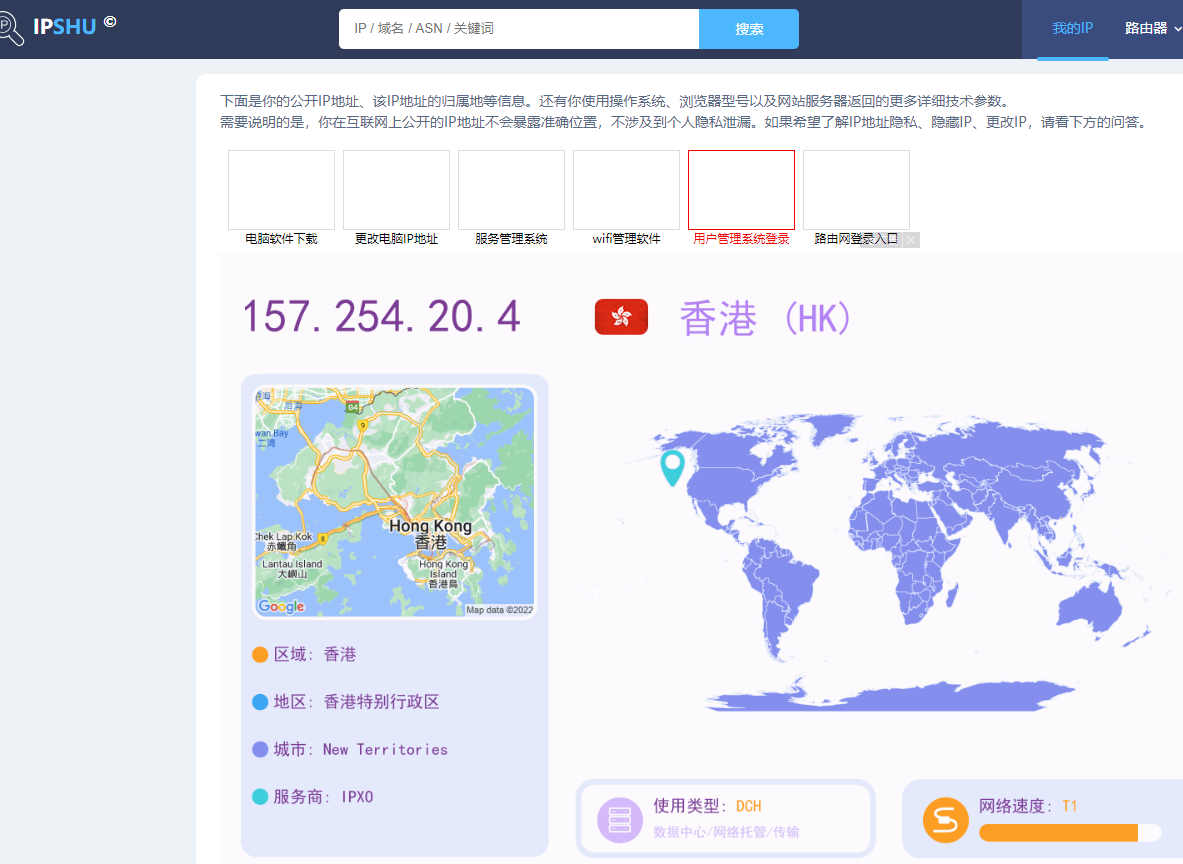The width and height of the screenshot is (1183, 864).
Task: Click the orange network speed icon
Action: coord(945,820)
